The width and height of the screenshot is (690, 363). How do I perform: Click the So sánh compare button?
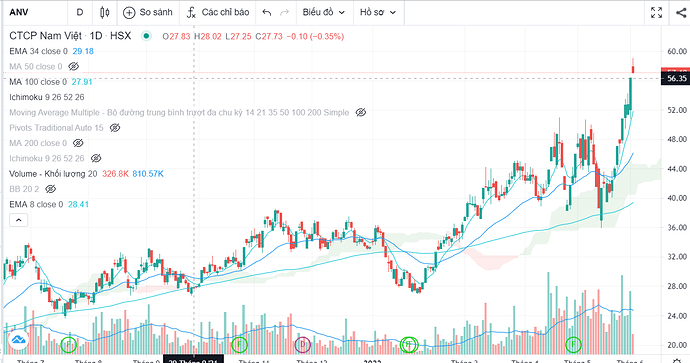coord(148,12)
